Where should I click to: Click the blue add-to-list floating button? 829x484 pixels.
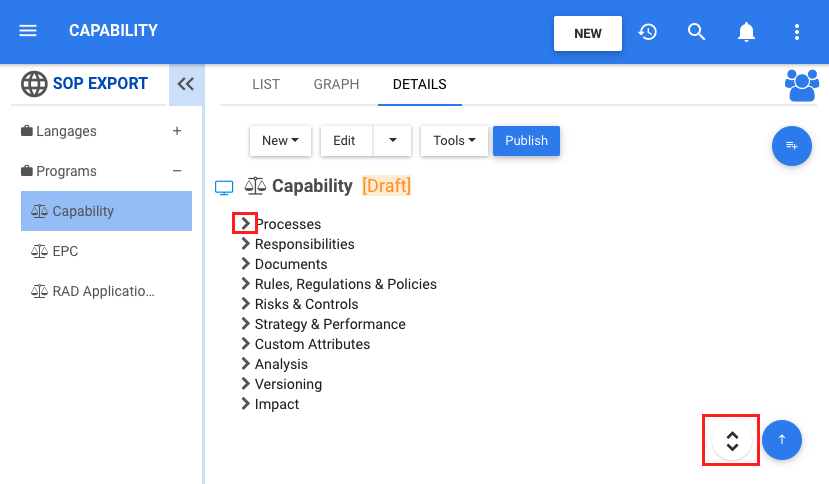791,146
